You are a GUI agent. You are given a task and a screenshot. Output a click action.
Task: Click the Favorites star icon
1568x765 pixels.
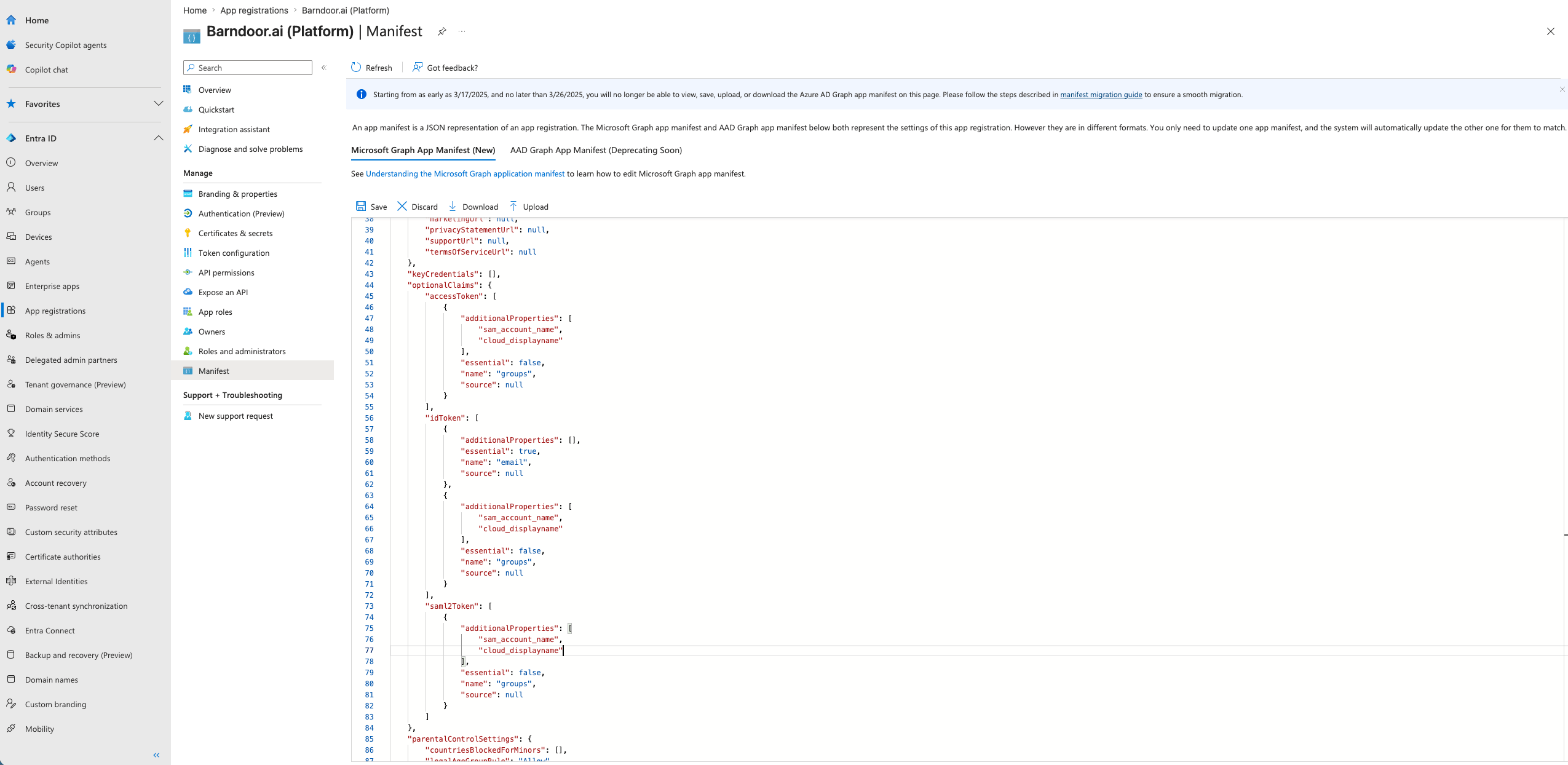coord(11,103)
